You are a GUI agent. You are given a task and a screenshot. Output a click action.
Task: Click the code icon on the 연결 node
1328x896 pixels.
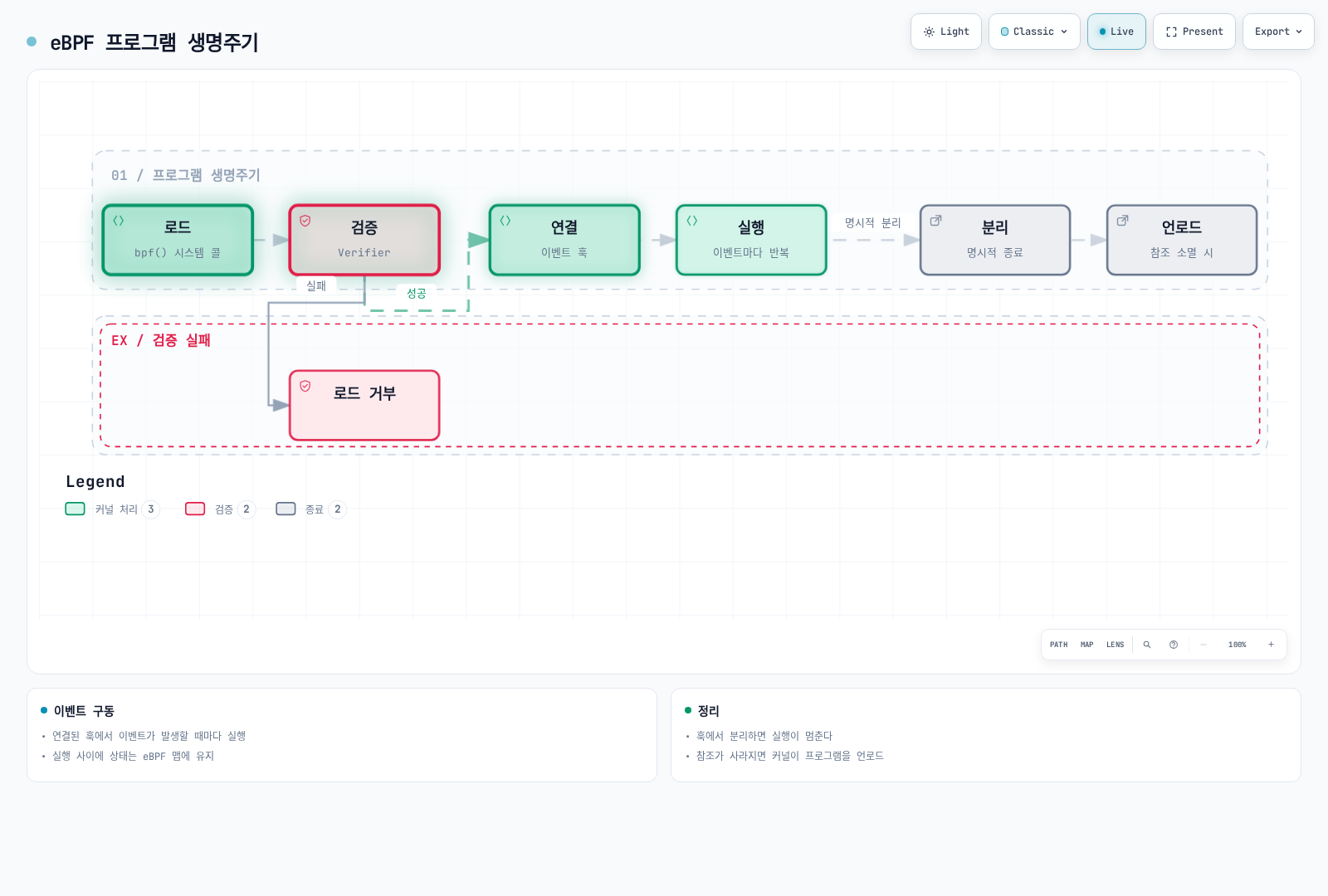click(x=505, y=221)
